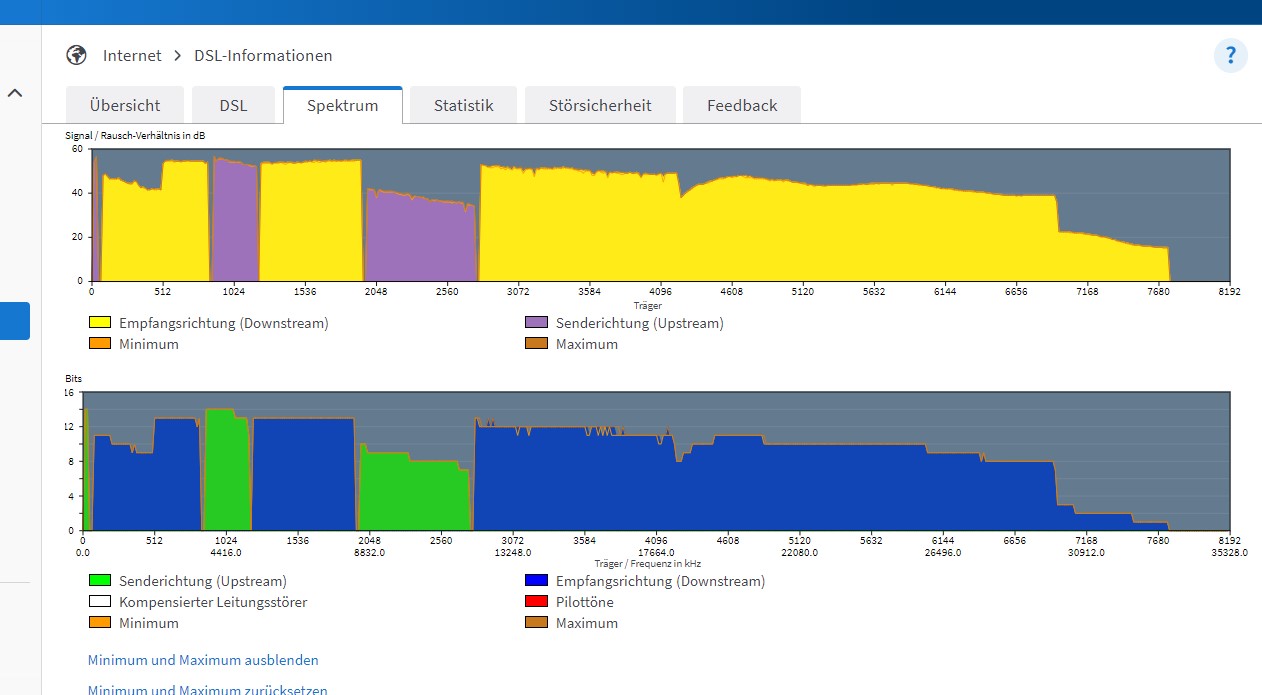Click the yellow Downstream legend swatch
1262x695 pixels.
click(x=100, y=323)
